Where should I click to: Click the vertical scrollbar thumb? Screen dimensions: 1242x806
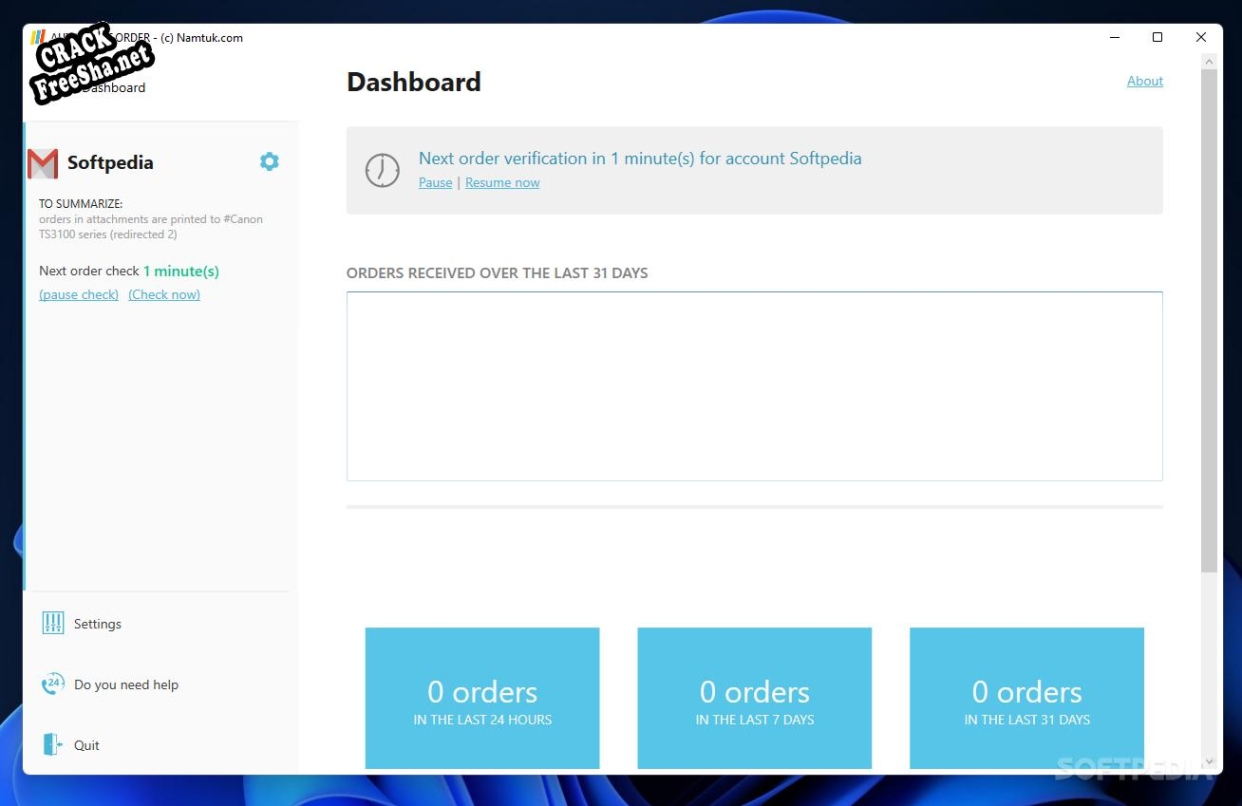coord(1209,320)
